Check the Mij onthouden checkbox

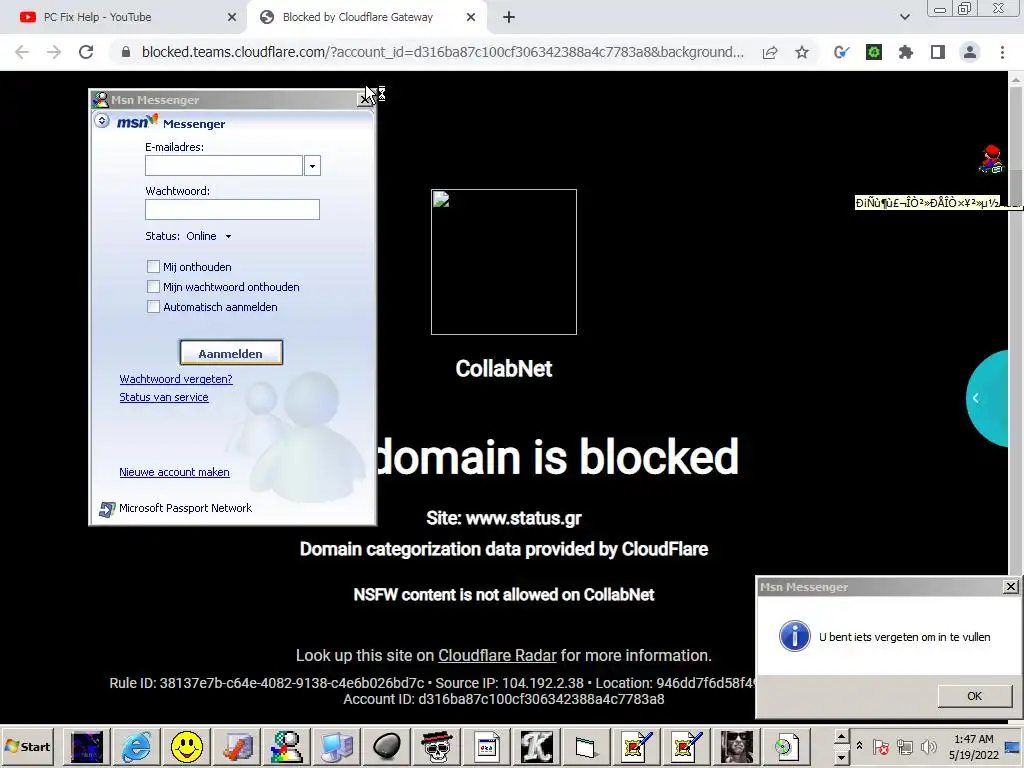point(153,266)
